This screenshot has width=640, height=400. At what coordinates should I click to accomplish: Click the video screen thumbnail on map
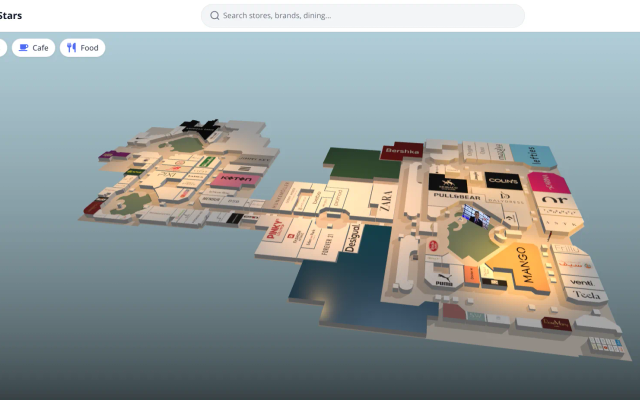click(476, 216)
